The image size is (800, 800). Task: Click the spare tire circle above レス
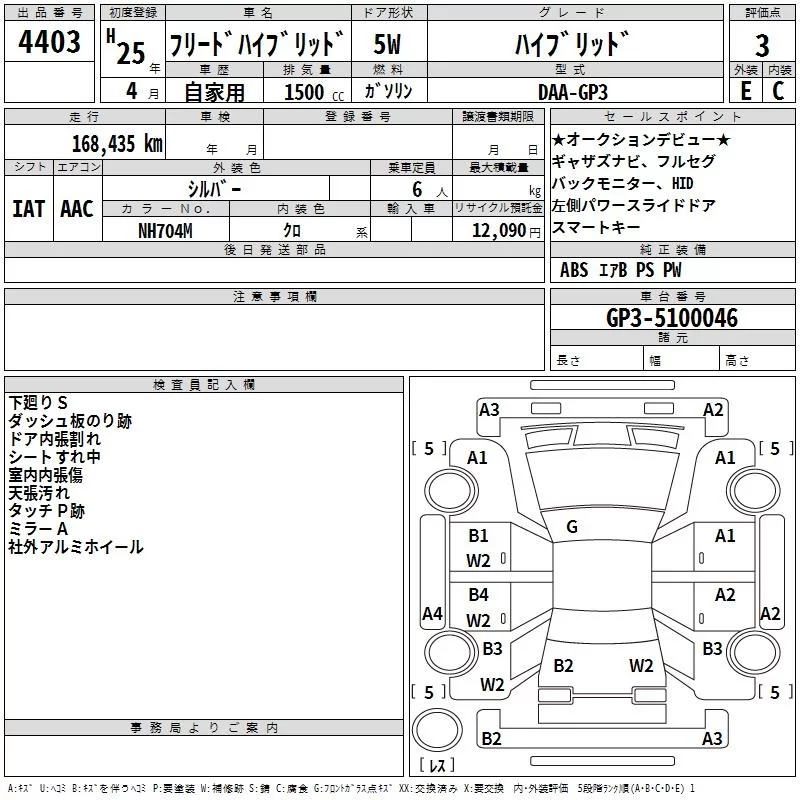437,730
